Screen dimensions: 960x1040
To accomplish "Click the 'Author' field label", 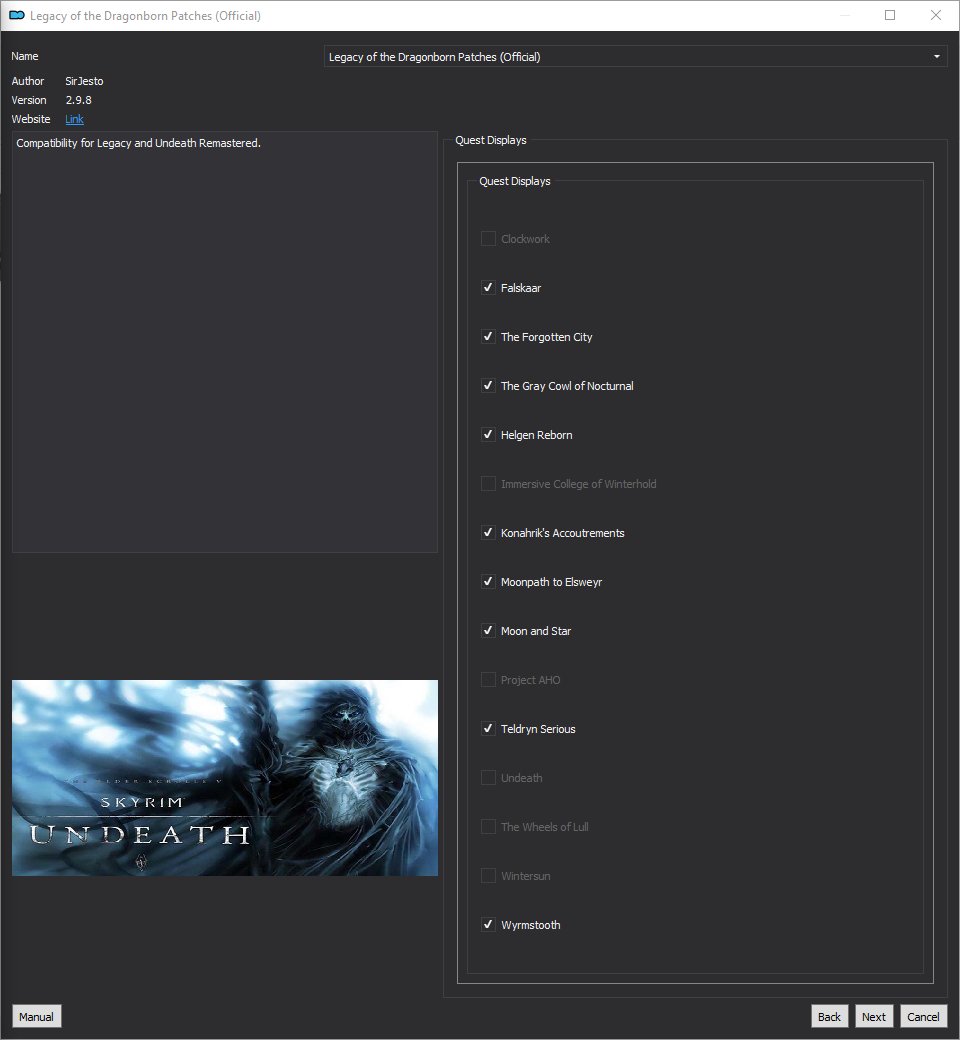I will [28, 81].
